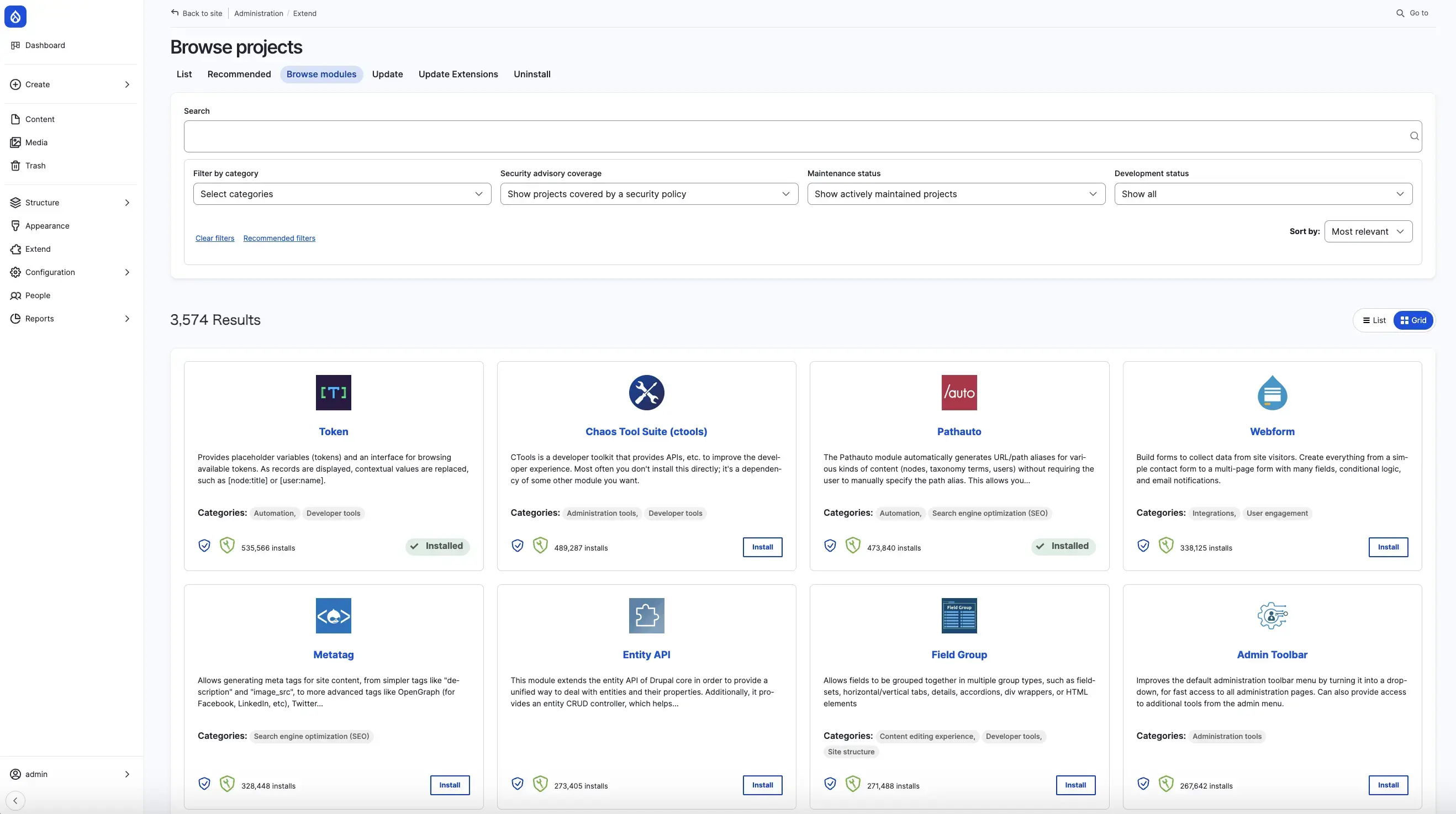This screenshot has width=1456, height=814.
Task: Open the Sort by Most relevant dropdown
Action: pyautogui.click(x=1367, y=231)
